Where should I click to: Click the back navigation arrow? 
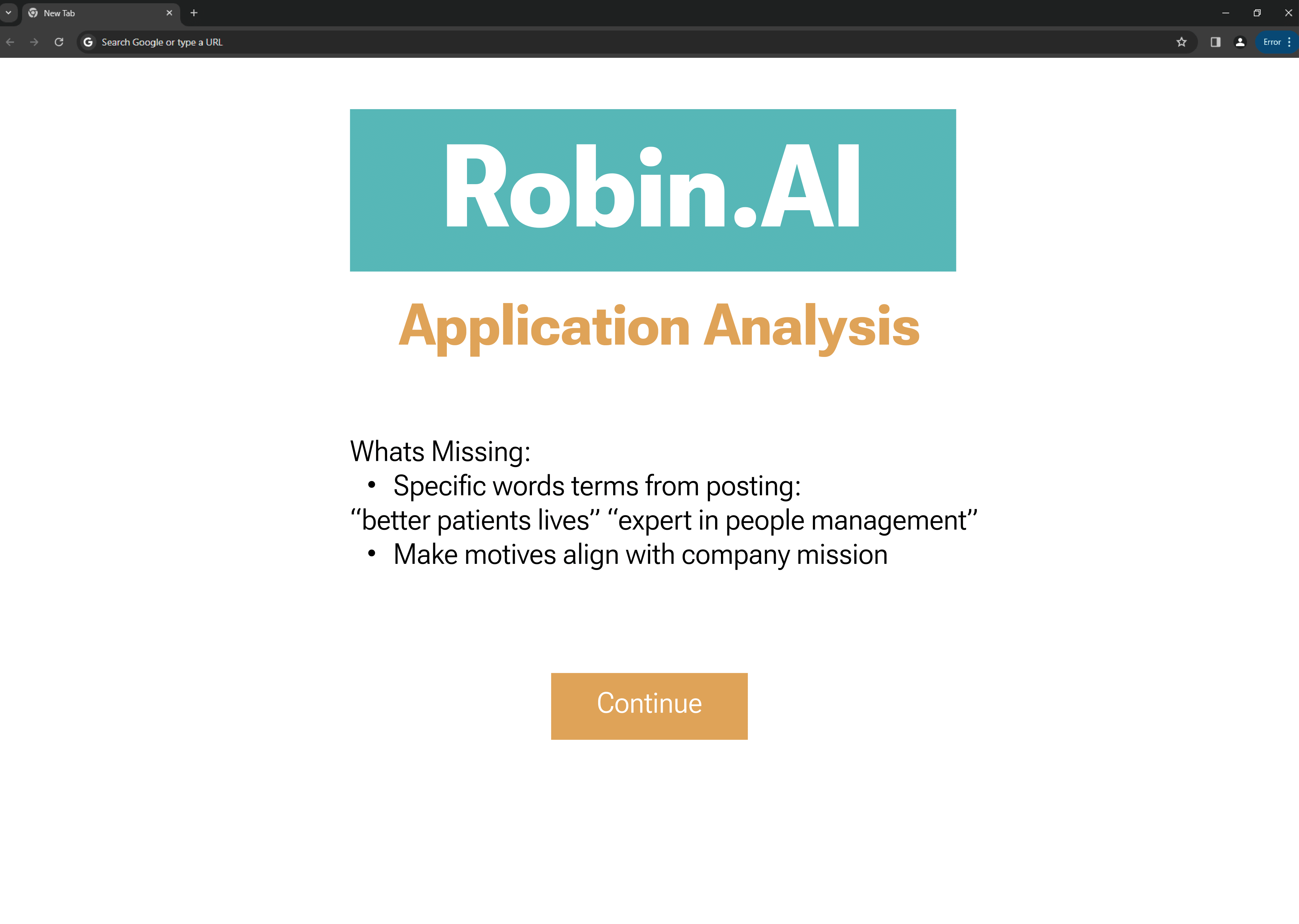(x=10, y=42)
